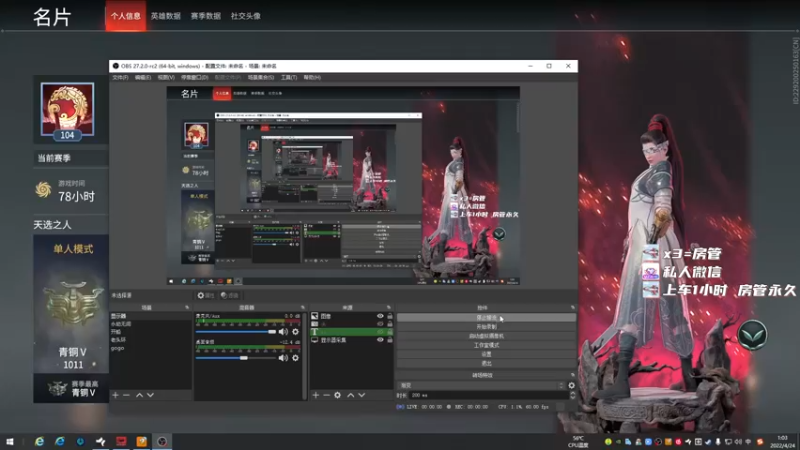The width and height of the screenshot is (800, 450).
Task: Mute the 桌面音频 channel speaker icon
Action: click(283, 358)
